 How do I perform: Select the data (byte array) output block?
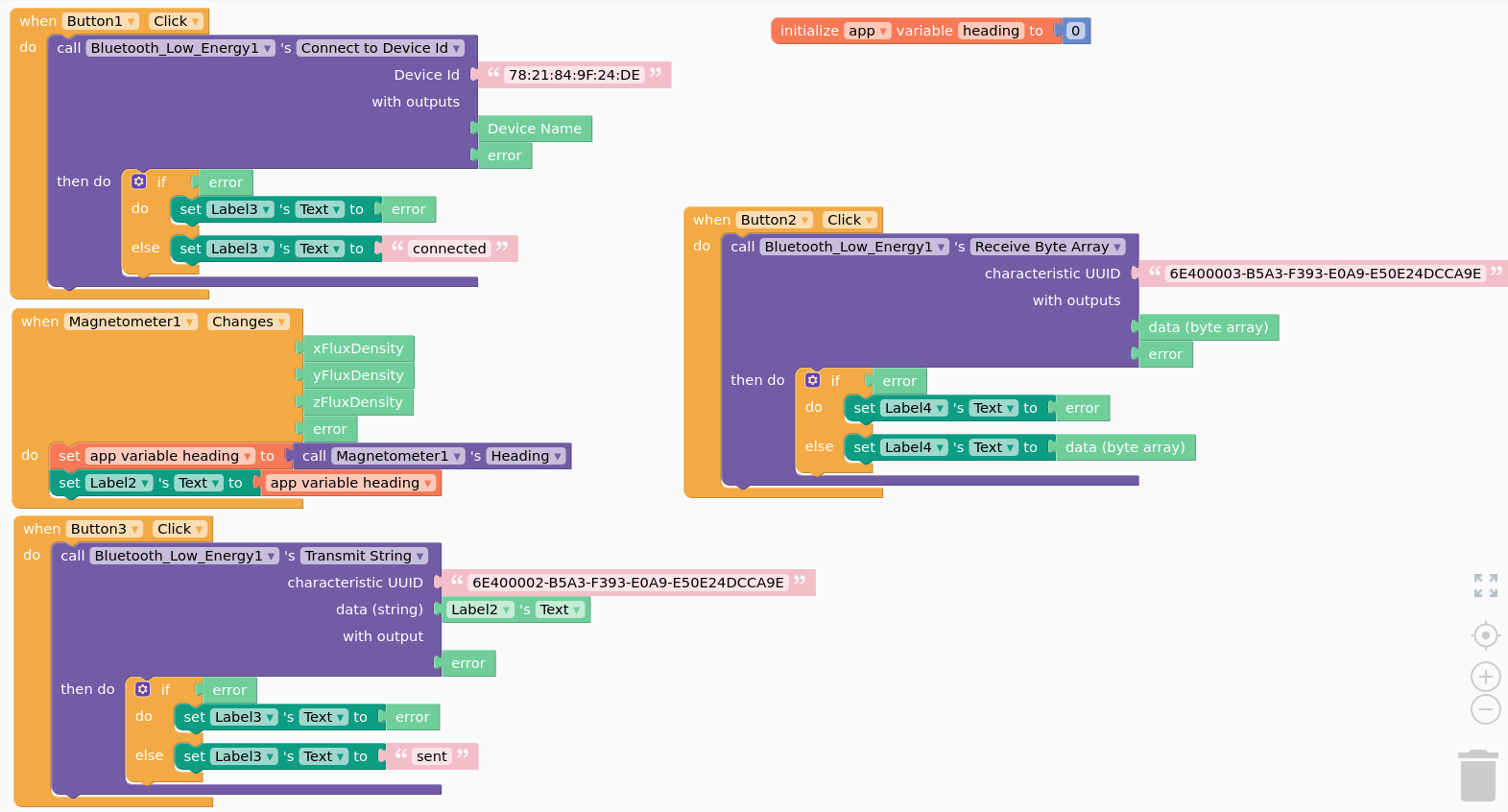[1208, 327]
